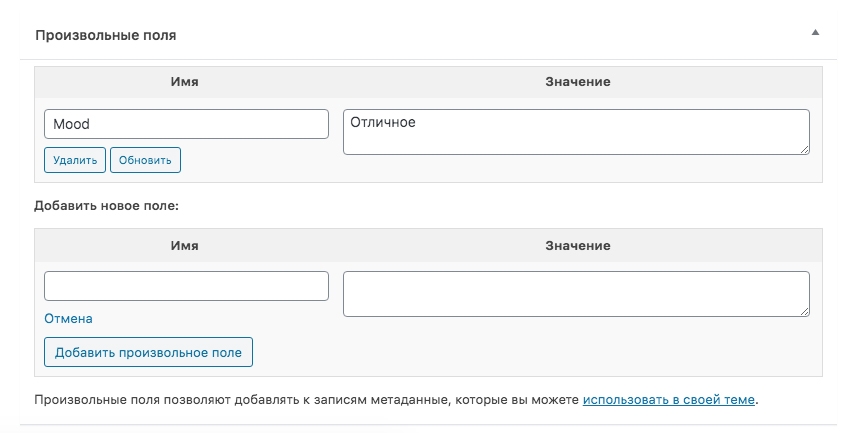Click resize handle of the Отличное textarea
This screenshot has height=433, width=855.
pyautogui.click(x=804, y=150)
